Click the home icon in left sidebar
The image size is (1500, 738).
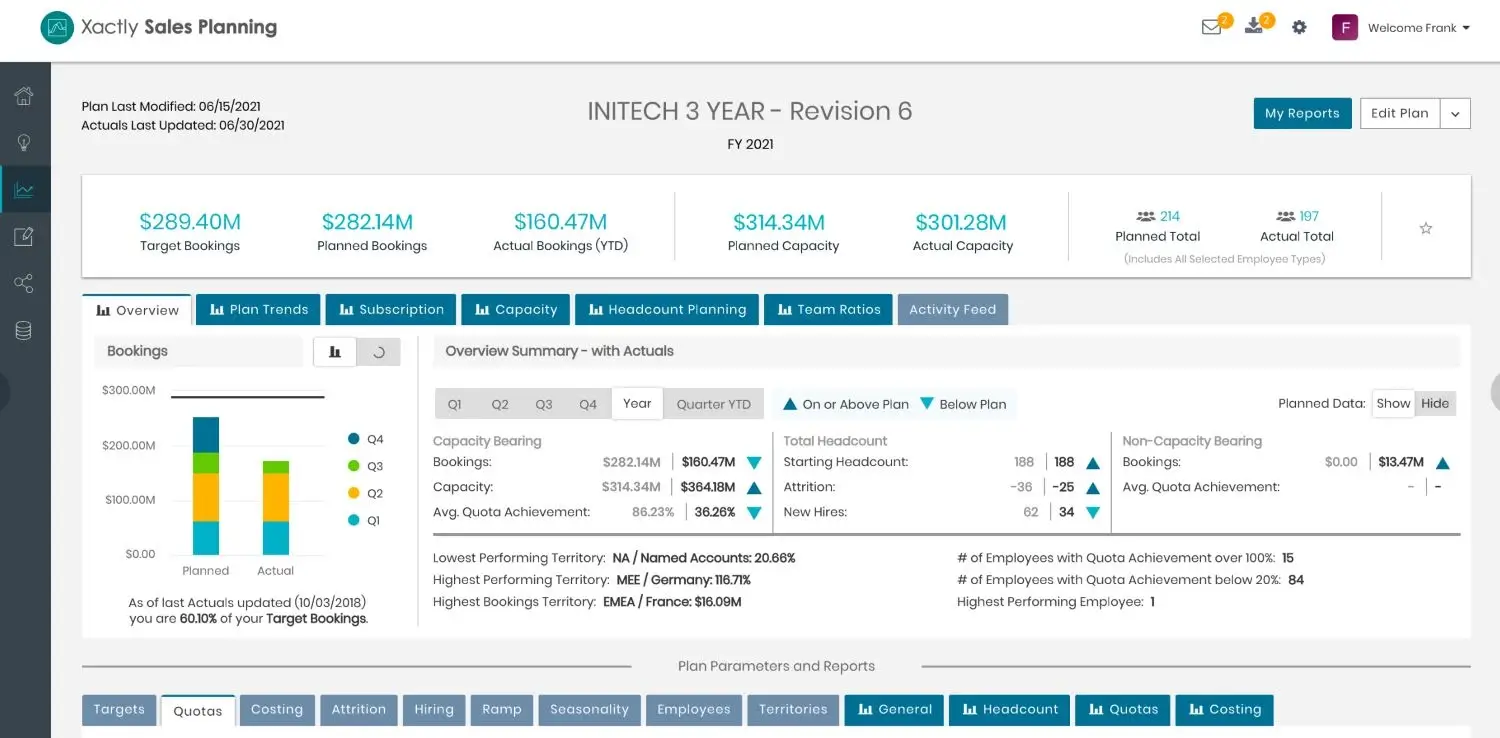[x=24, y=96]
